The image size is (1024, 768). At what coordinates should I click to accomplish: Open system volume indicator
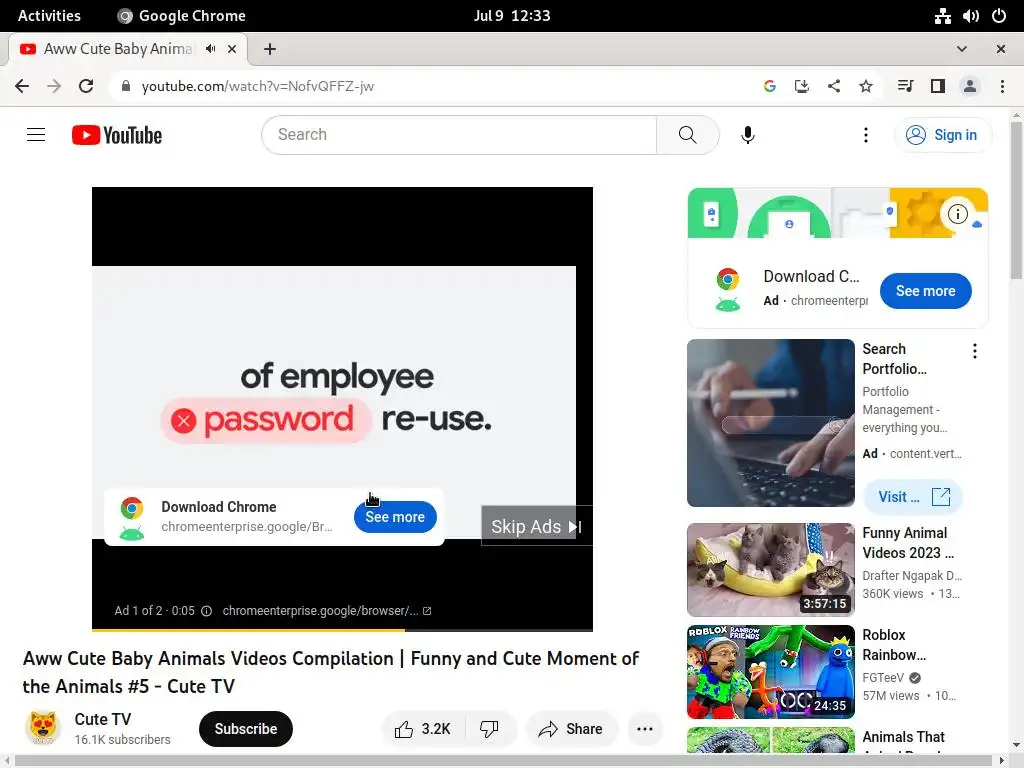971,16
